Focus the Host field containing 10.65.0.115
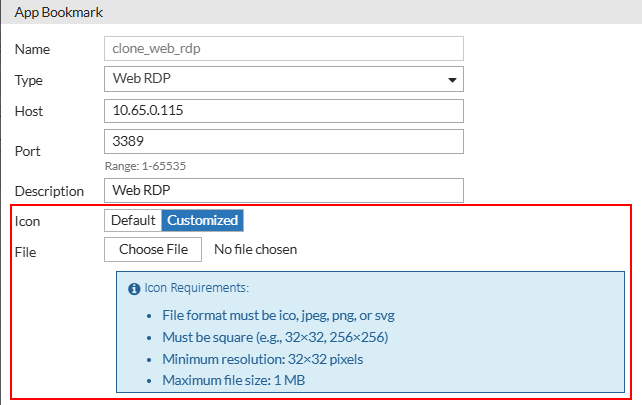Viewport: 642px width, 405px height. pyautogui.click(x=283, y=111)
